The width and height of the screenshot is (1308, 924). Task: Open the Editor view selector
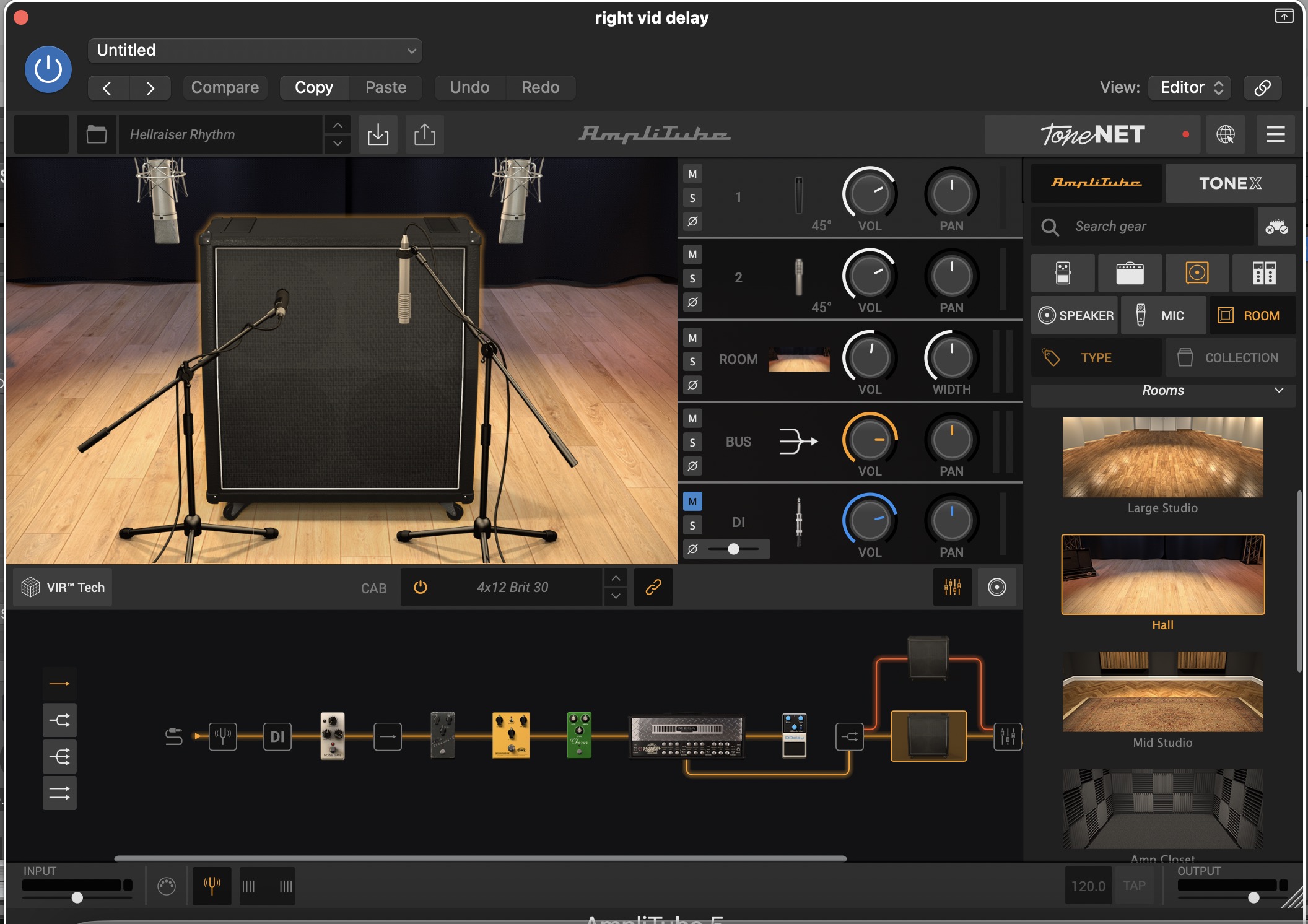point(1190,87)
